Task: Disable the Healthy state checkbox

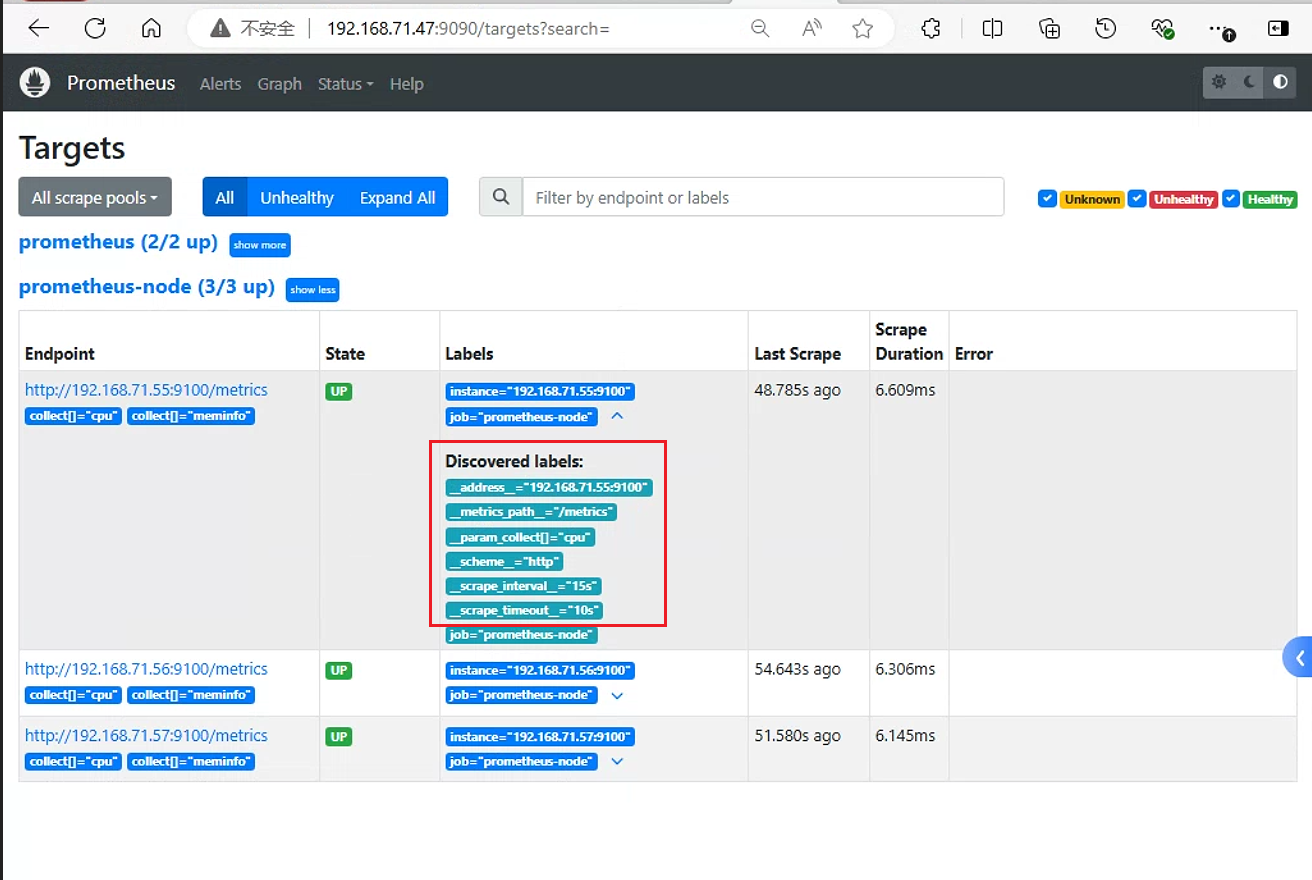Action: [x=1231, y=198]
